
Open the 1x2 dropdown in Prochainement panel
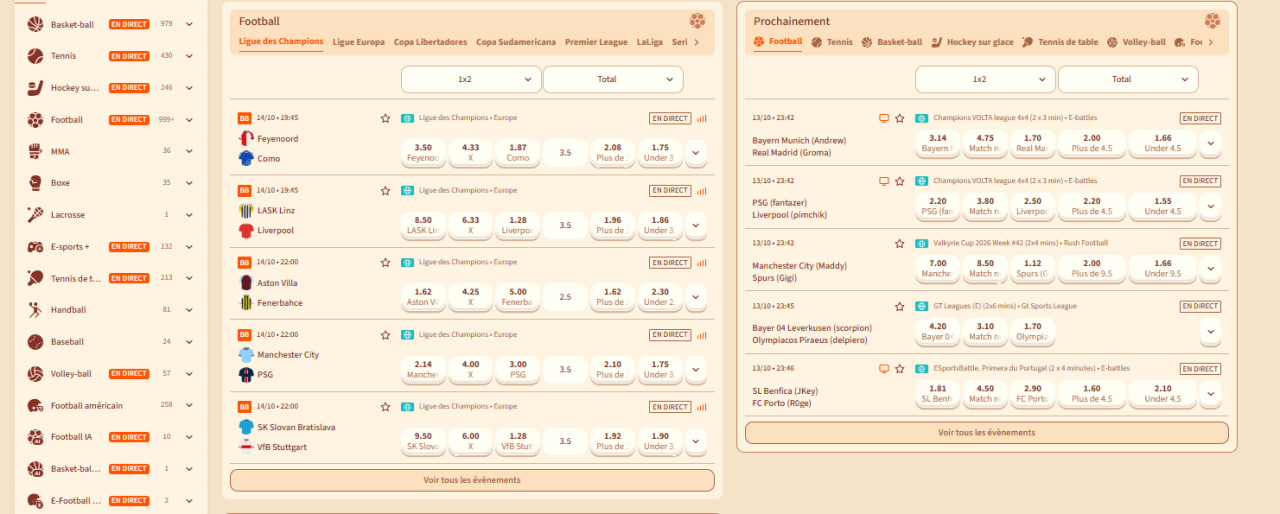point(985,79)
